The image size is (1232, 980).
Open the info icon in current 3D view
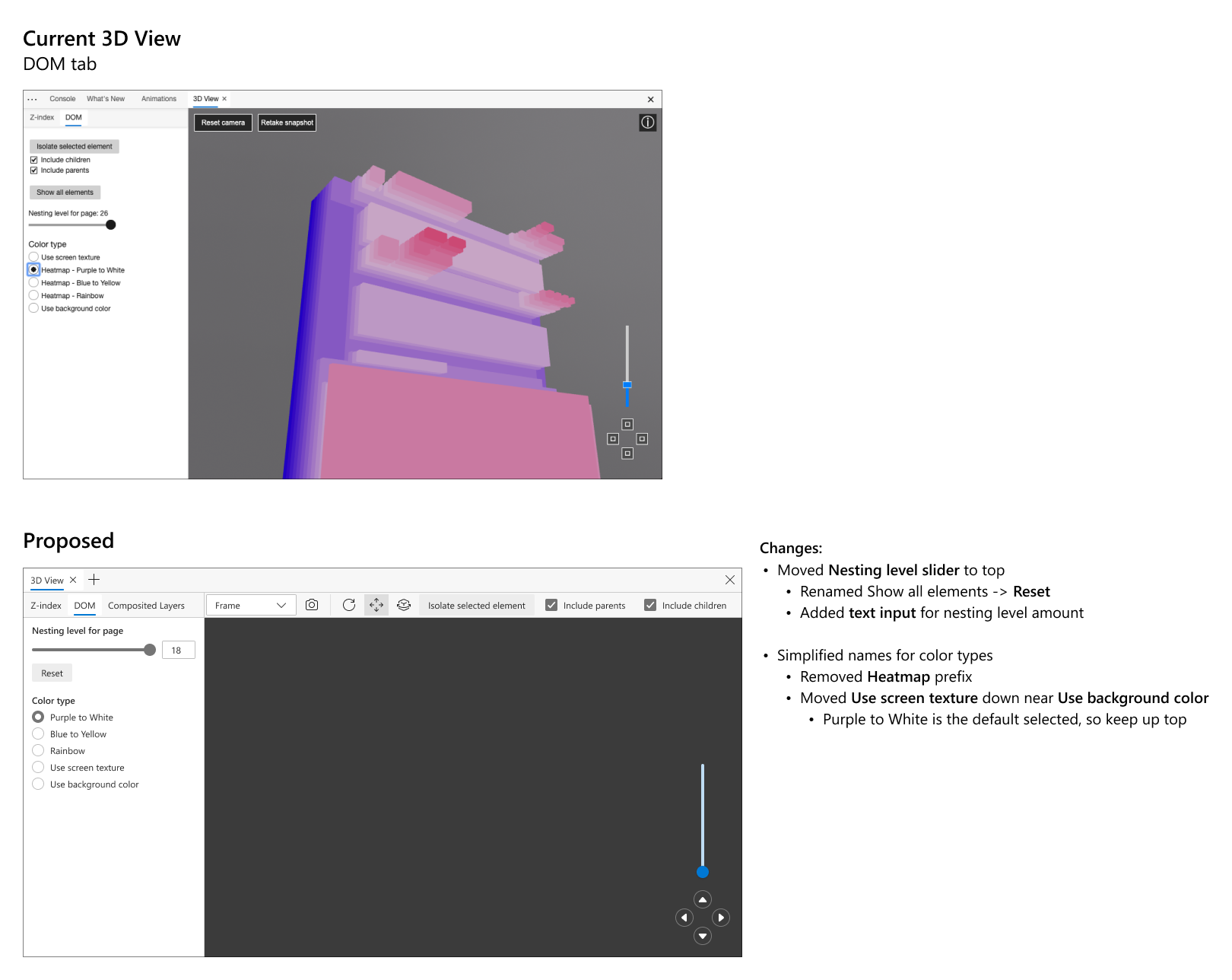click(647, 123)
